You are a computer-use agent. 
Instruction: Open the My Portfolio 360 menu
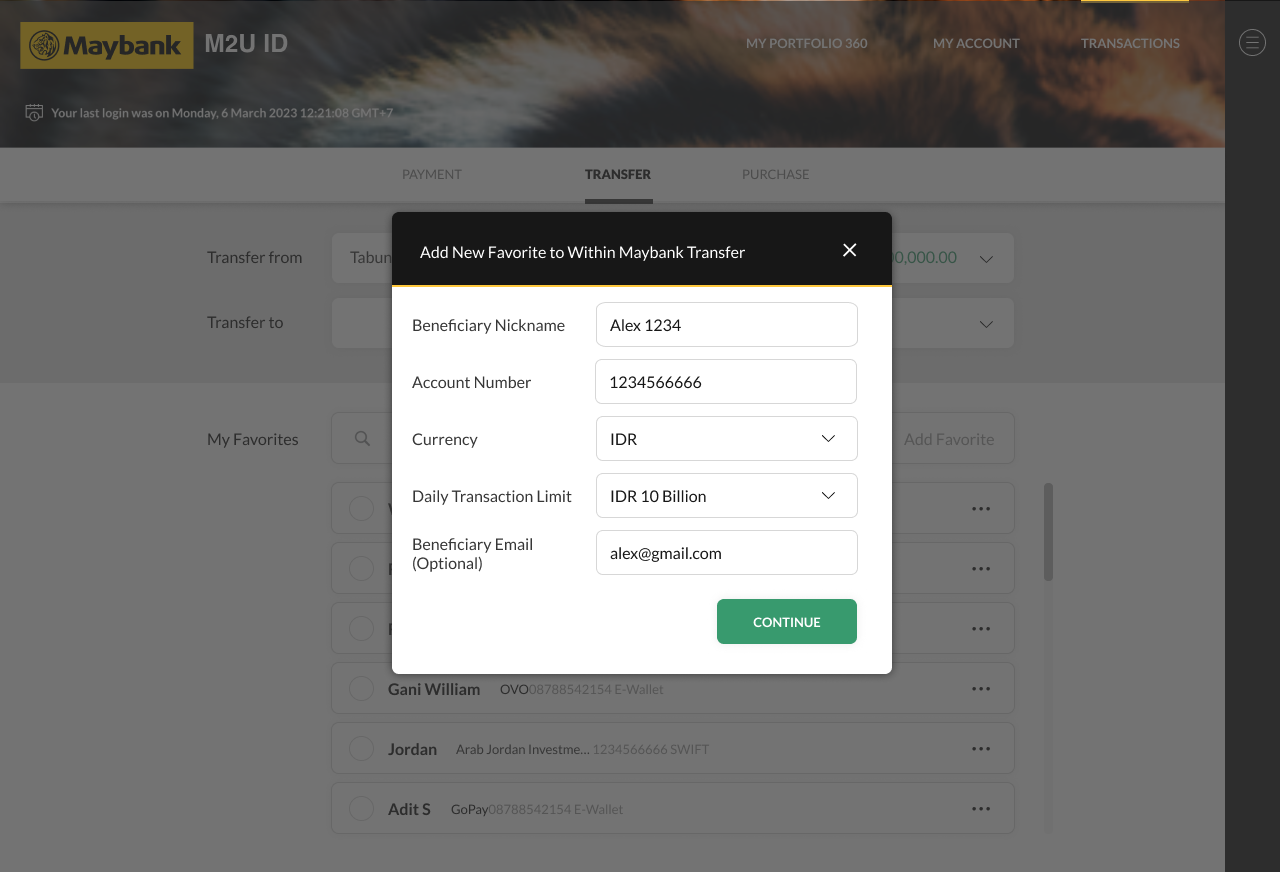(x=806, y=44)
